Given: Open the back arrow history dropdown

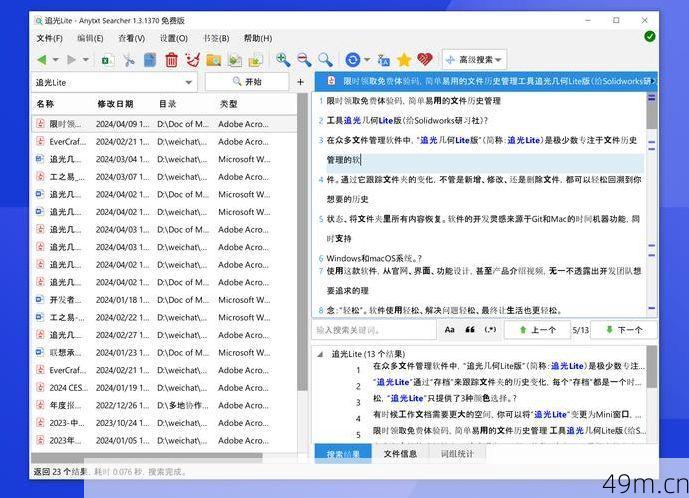Looking at the screenshot, I should 56,59.
